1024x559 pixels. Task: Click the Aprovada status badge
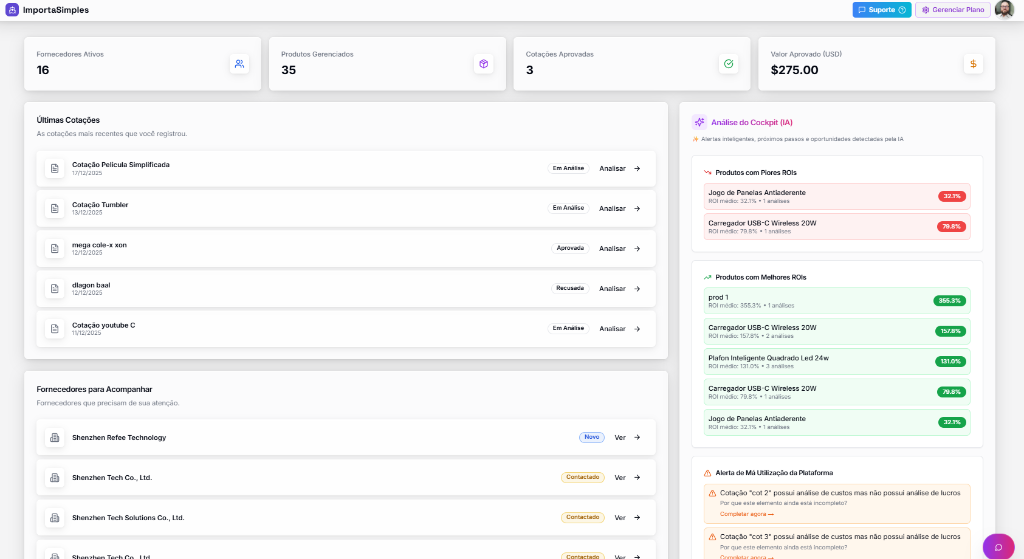570,248
